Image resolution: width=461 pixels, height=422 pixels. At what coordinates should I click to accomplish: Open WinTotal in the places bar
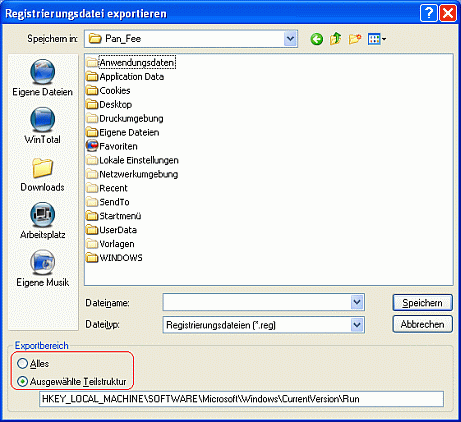(42, 125)
